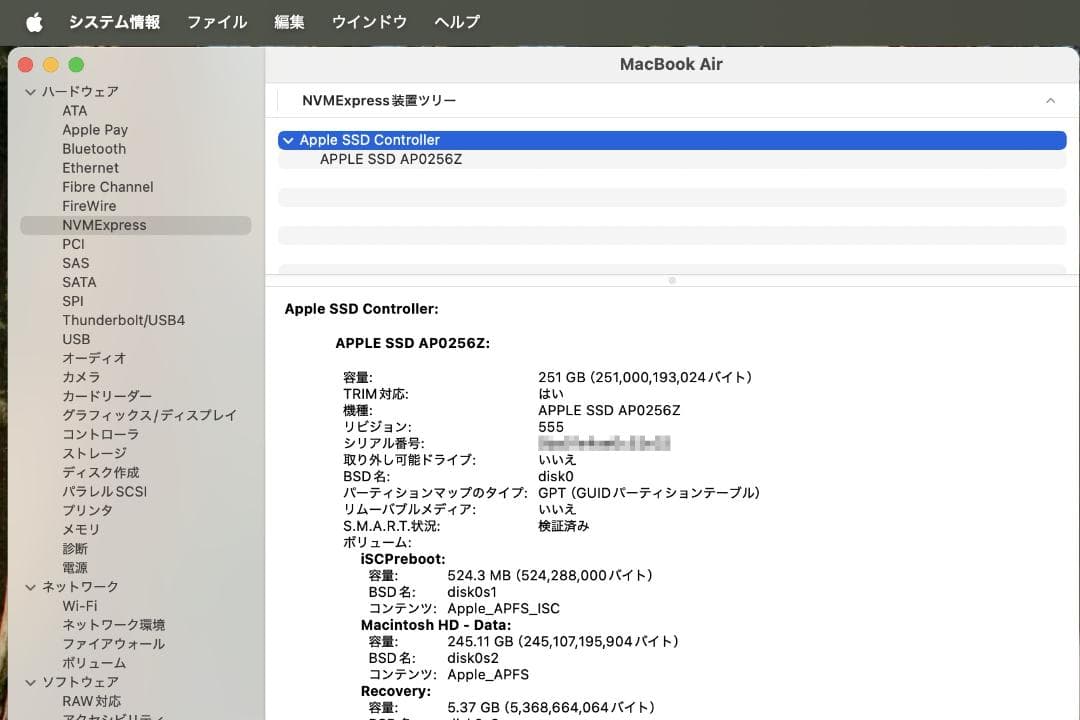Open the ヘルプ menu
This screenshot has width=1080, height=720.
tap(457, 21)
